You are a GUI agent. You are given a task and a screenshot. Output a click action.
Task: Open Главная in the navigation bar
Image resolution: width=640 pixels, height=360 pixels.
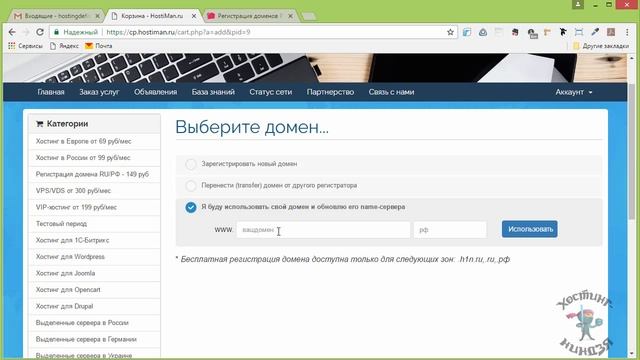pos(51,92)
